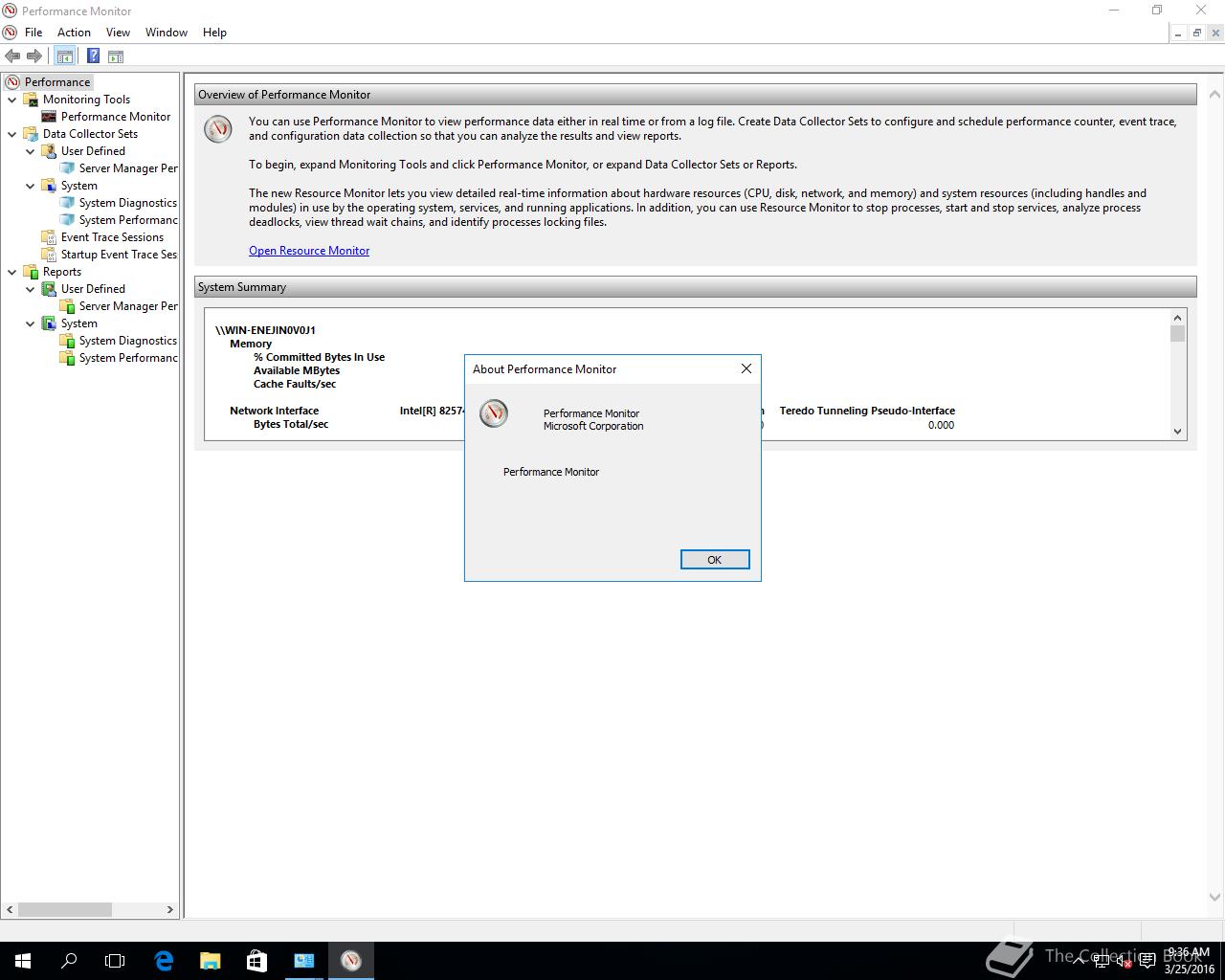Click the Data Collector Sets folder icon
This screenshot has width=1225, height=980.
click(x=31, y=134)
